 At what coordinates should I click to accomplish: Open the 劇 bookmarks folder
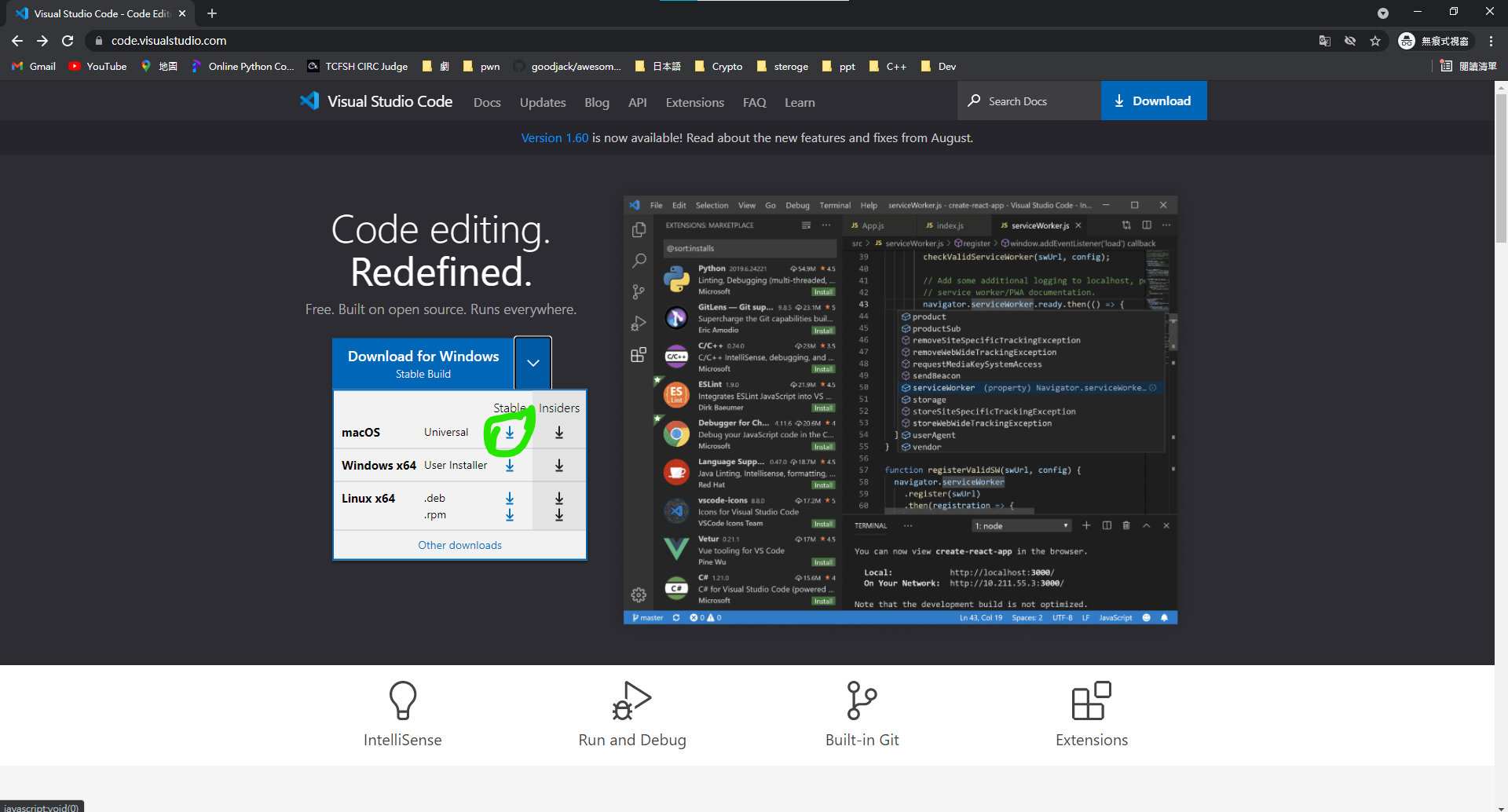click(x=436, y=67)
